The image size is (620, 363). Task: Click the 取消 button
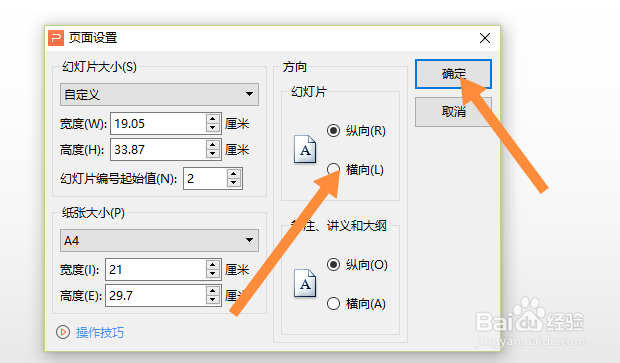point(453,112)
